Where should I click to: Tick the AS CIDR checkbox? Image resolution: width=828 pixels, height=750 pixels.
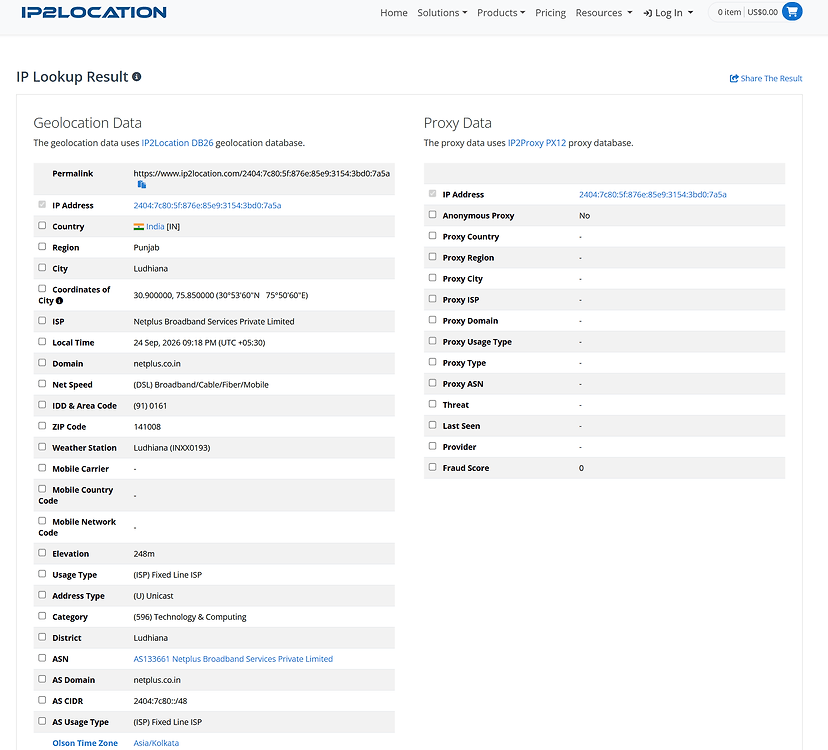(x=42, y=700)
